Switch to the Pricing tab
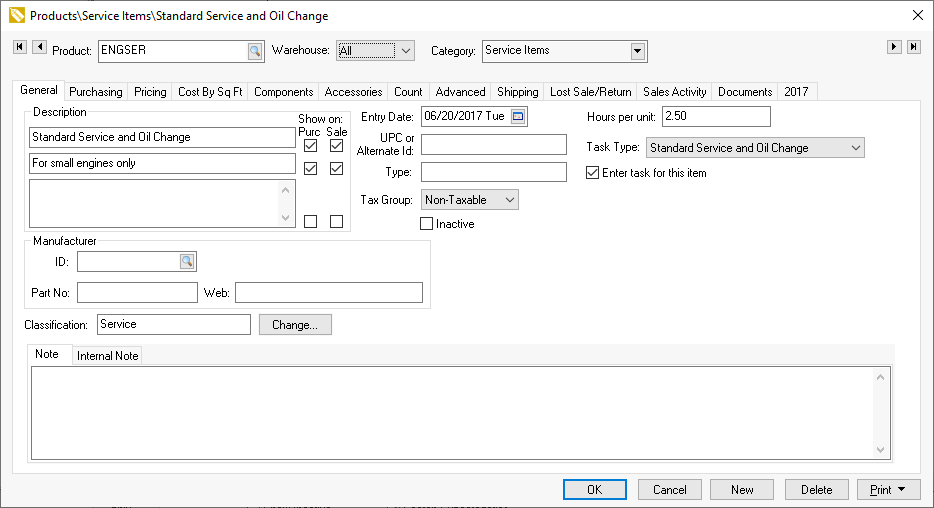 pyautogui.click(x=150, y=92)
